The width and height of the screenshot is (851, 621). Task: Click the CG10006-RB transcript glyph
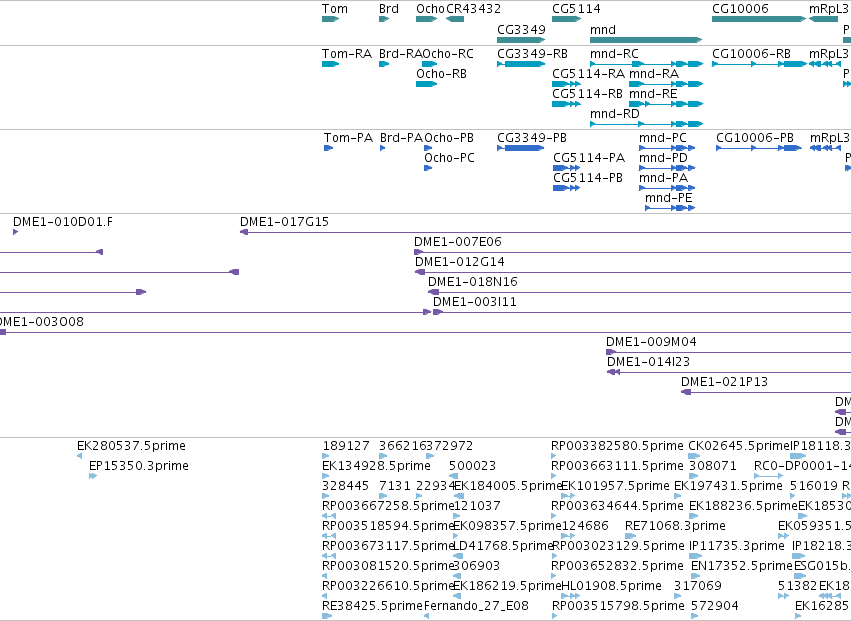[x=759, y=64]
